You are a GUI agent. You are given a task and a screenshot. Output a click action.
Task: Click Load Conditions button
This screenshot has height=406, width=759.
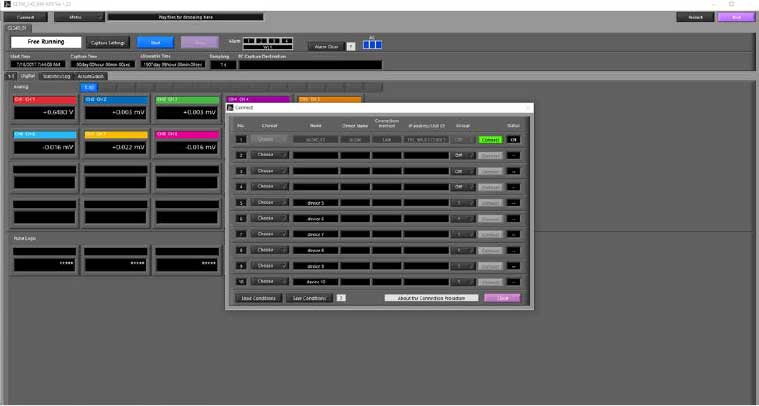(x=258, y=298)
